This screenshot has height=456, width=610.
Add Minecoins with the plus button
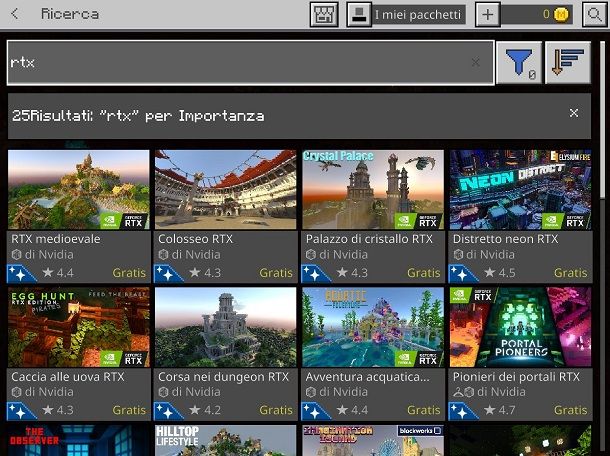click(488, 15)
